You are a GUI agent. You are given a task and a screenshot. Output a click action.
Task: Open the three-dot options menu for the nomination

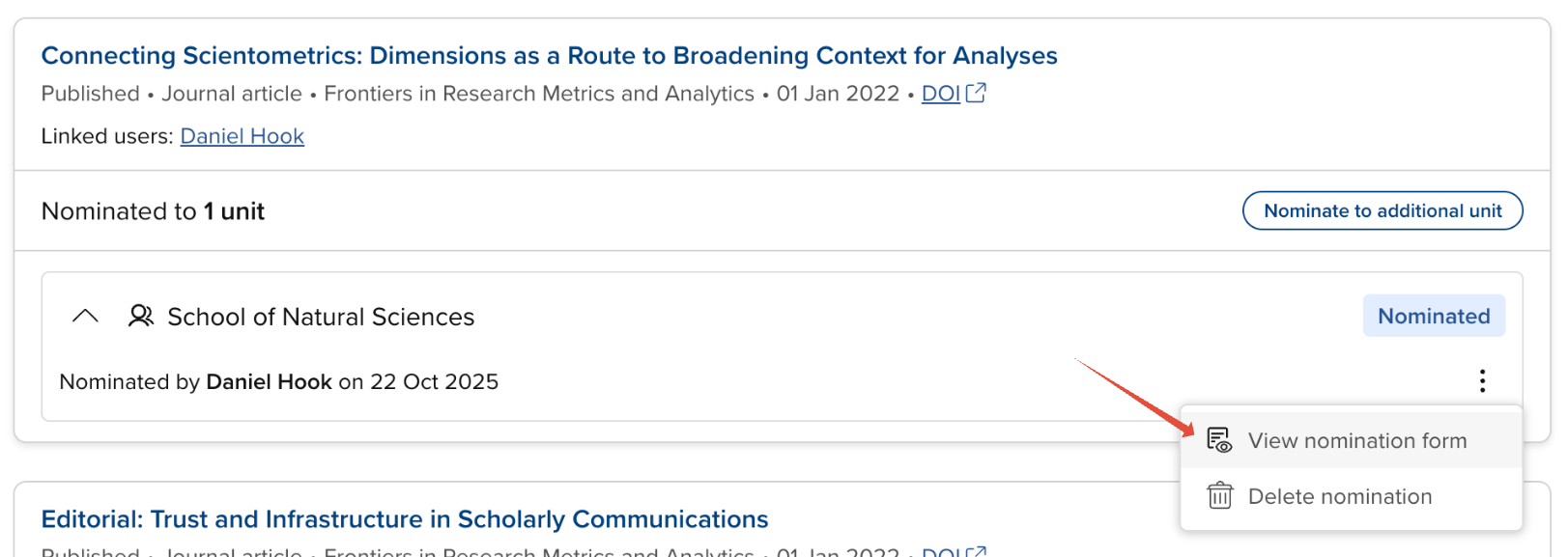(x=1482, y=381)
